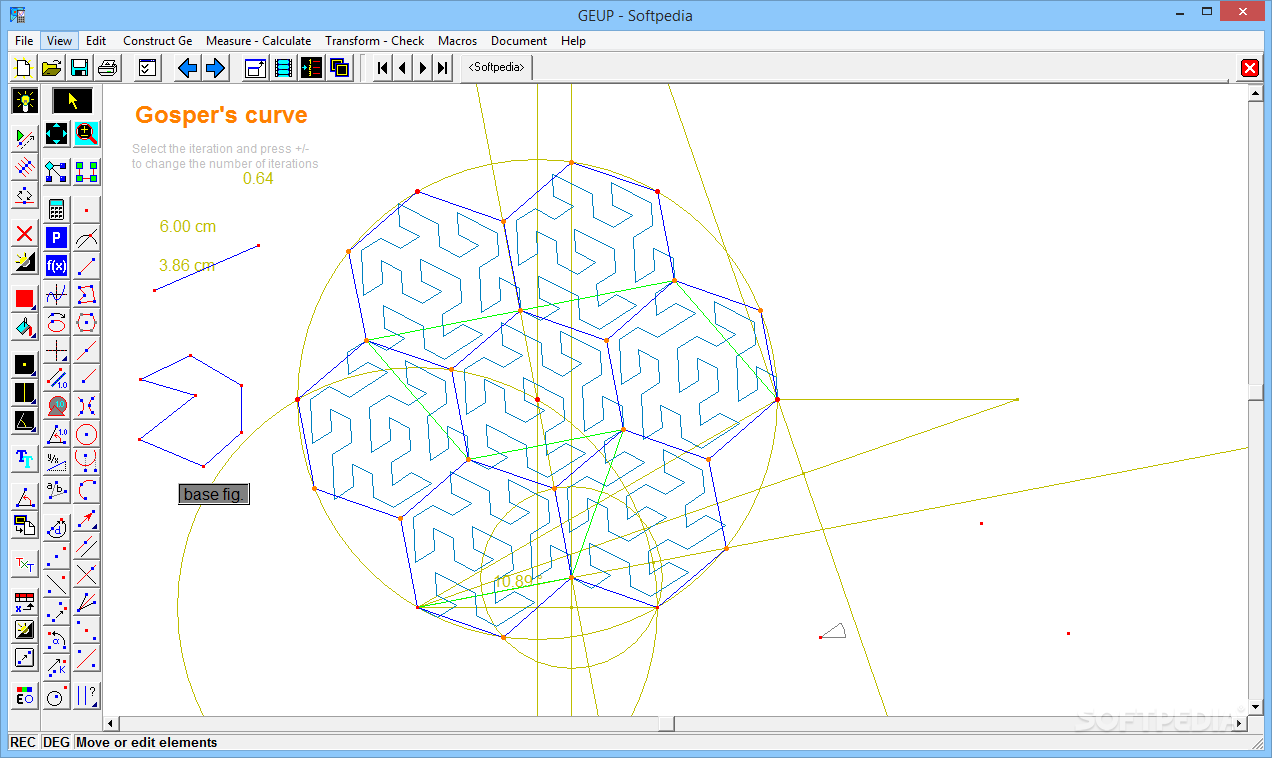Select the TT text style tool

tap(25, 459)
